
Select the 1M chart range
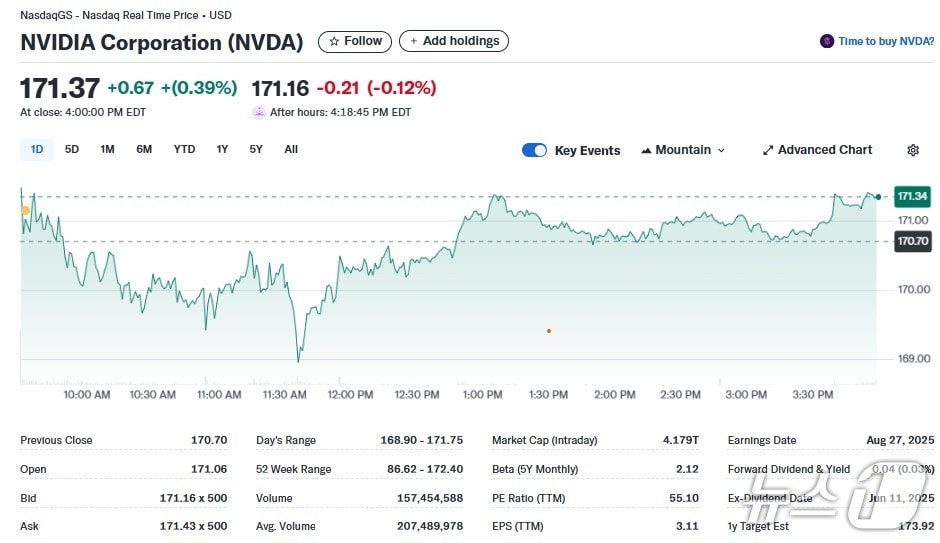107,149
